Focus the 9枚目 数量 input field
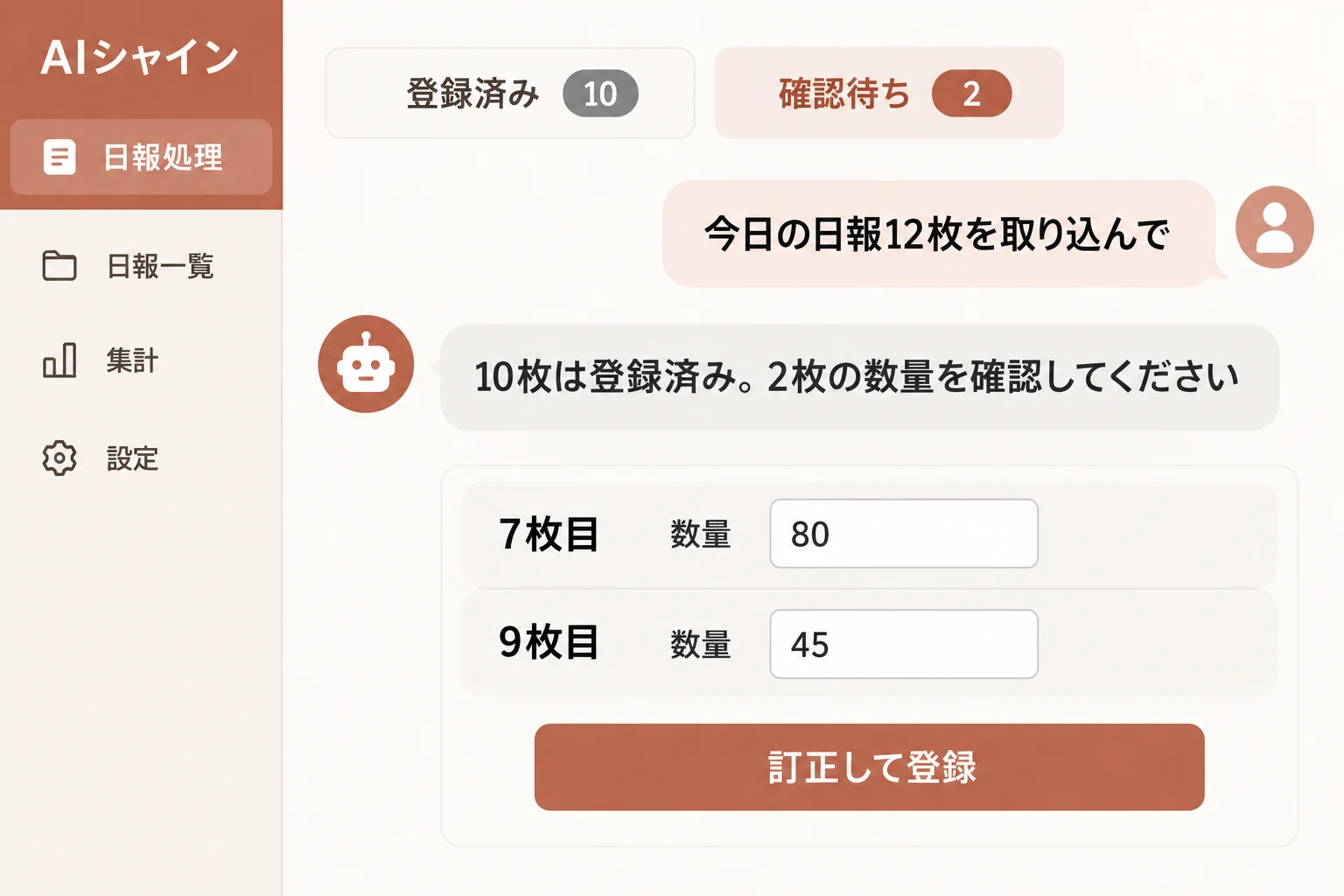Viewport: 1344px width, 896px height. (x=904, y=644)
